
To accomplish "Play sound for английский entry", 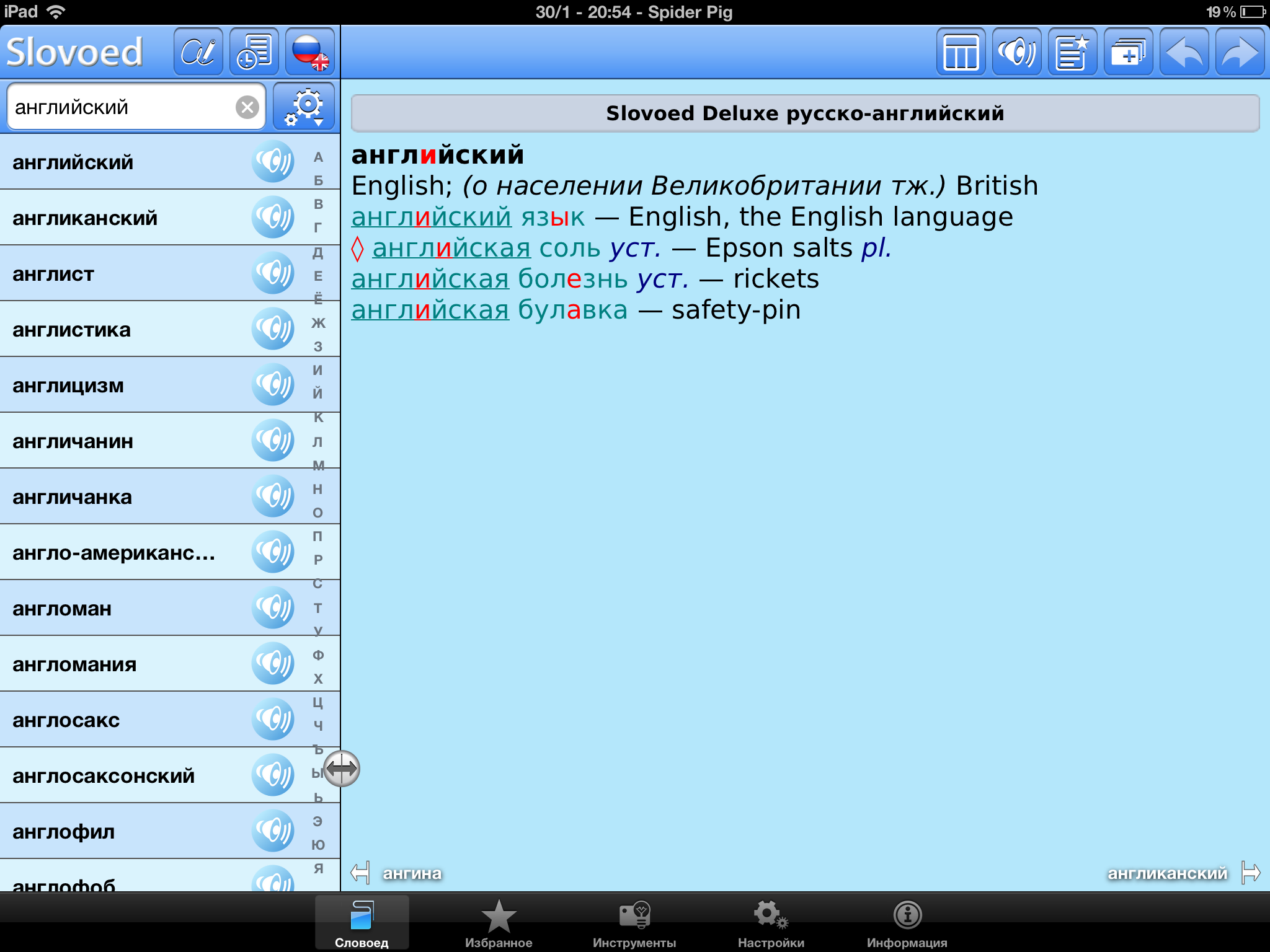I will tap(273, 162).
